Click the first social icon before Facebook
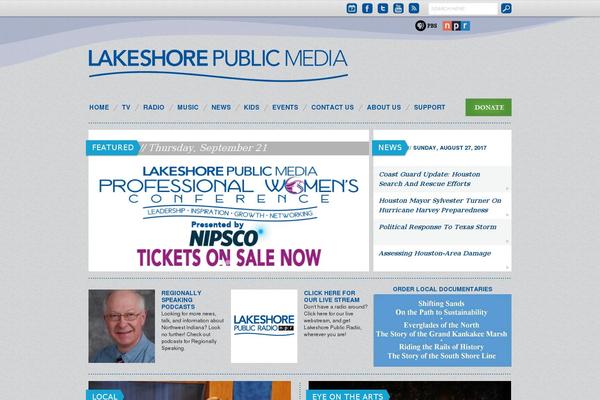The image size is (600, 400). click(x=352, y=8)
